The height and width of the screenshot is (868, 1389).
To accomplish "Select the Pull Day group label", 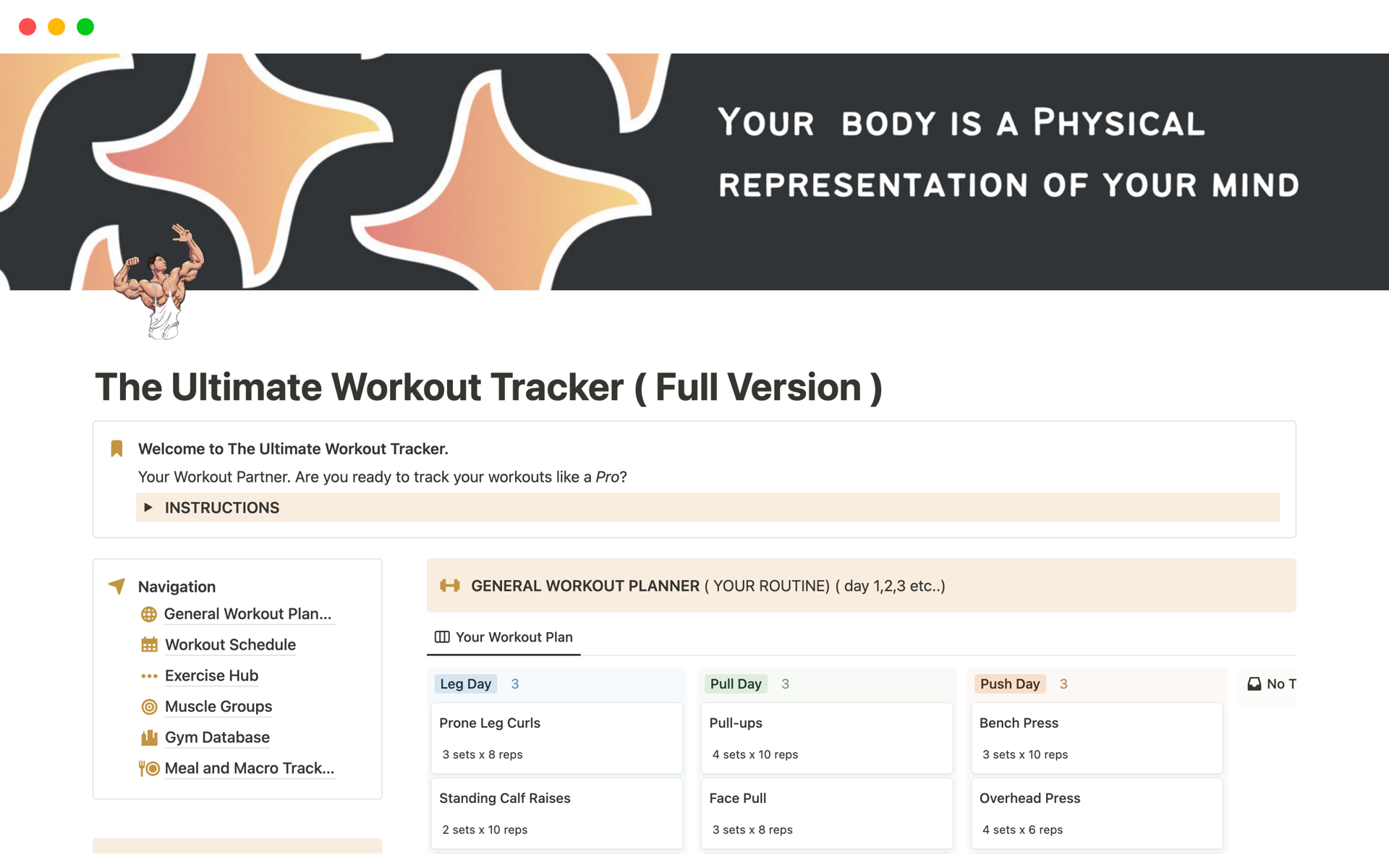I will 735,684.
